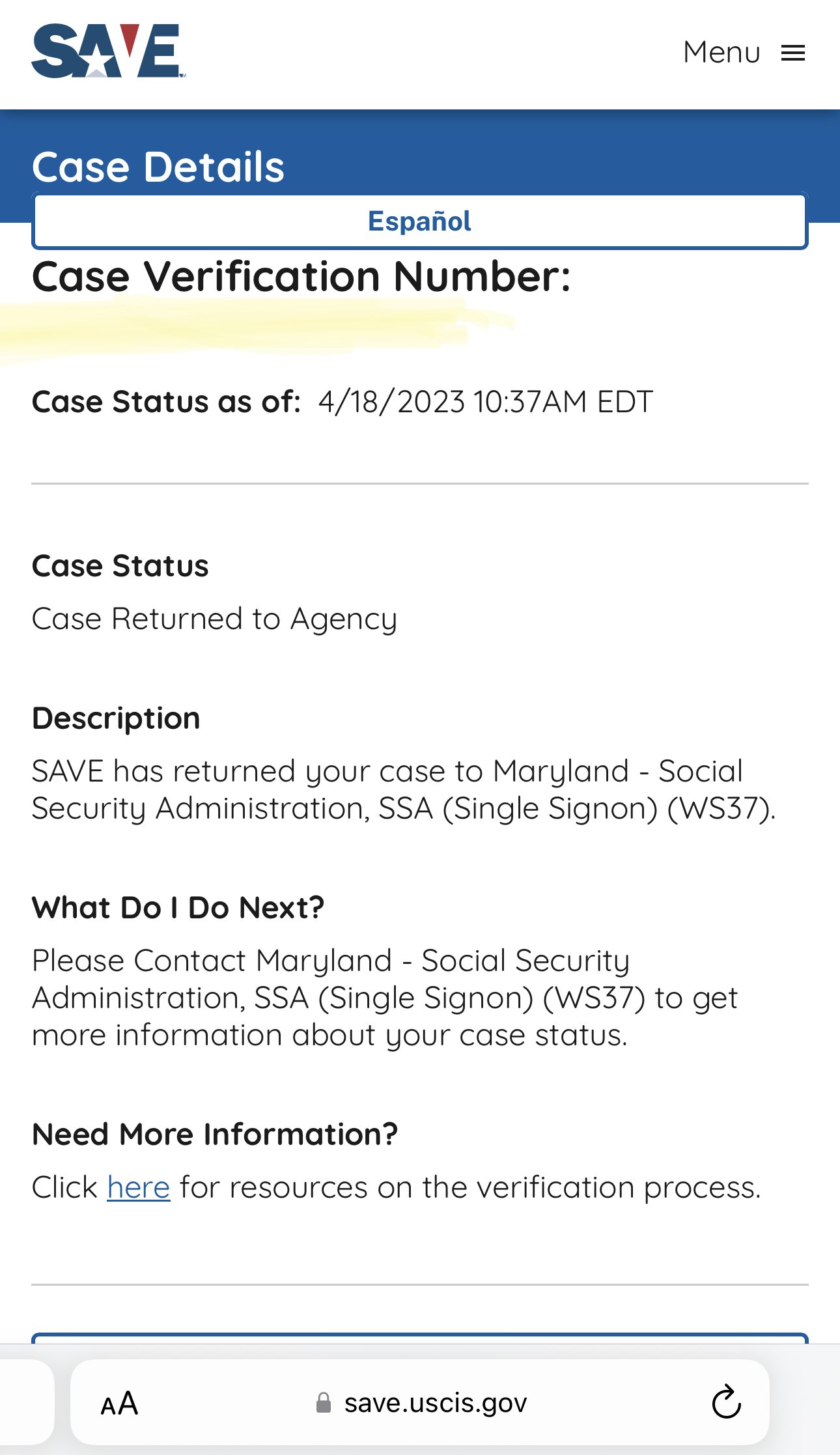Select the SAVE description paragraph text
840x1455 pixels.
click(x=404, y=789)
